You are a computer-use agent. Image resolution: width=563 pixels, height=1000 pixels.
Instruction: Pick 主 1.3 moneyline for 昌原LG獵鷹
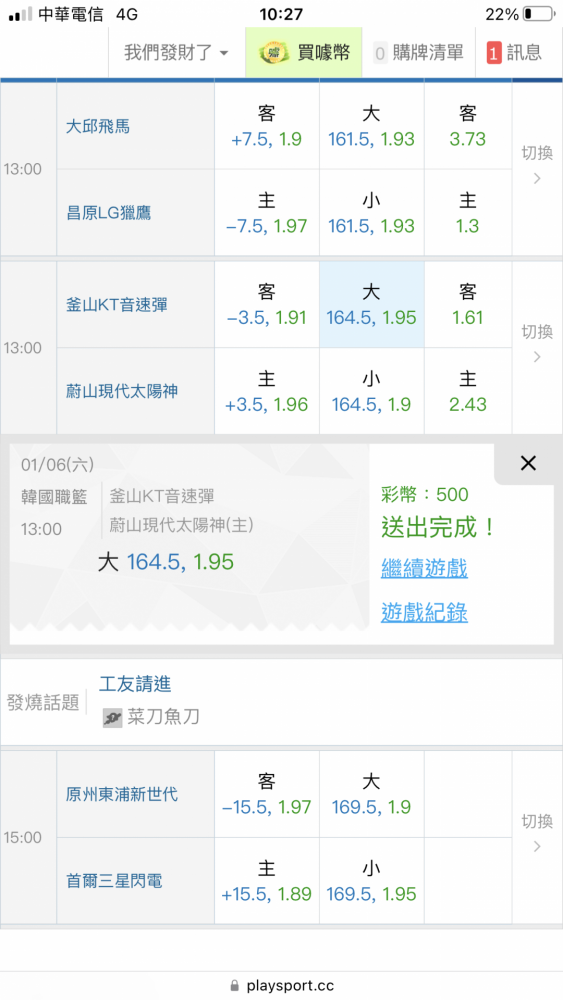tap(467, 213)
